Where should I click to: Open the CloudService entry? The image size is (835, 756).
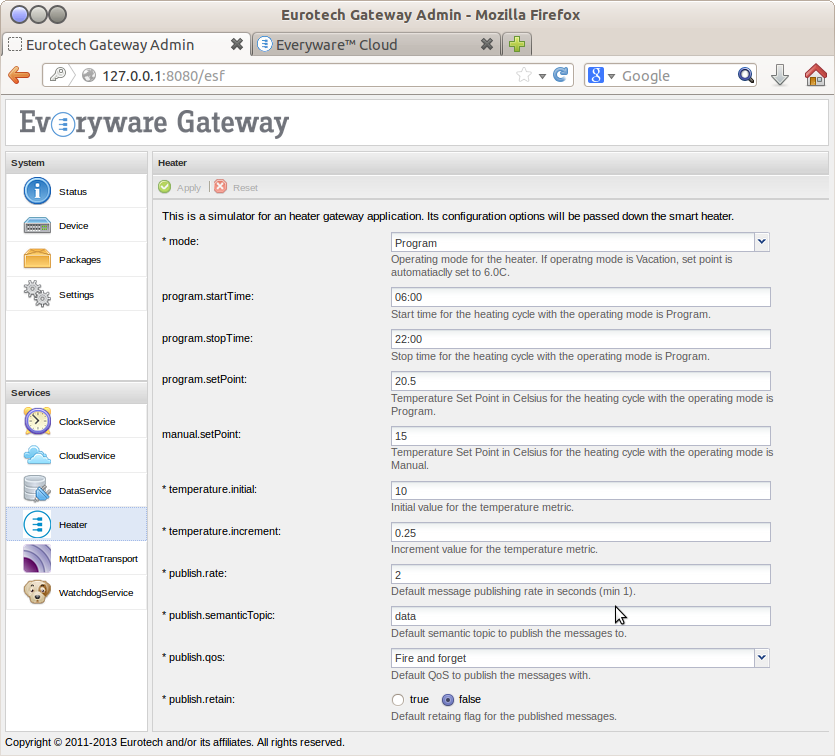(x=77, y=455)
